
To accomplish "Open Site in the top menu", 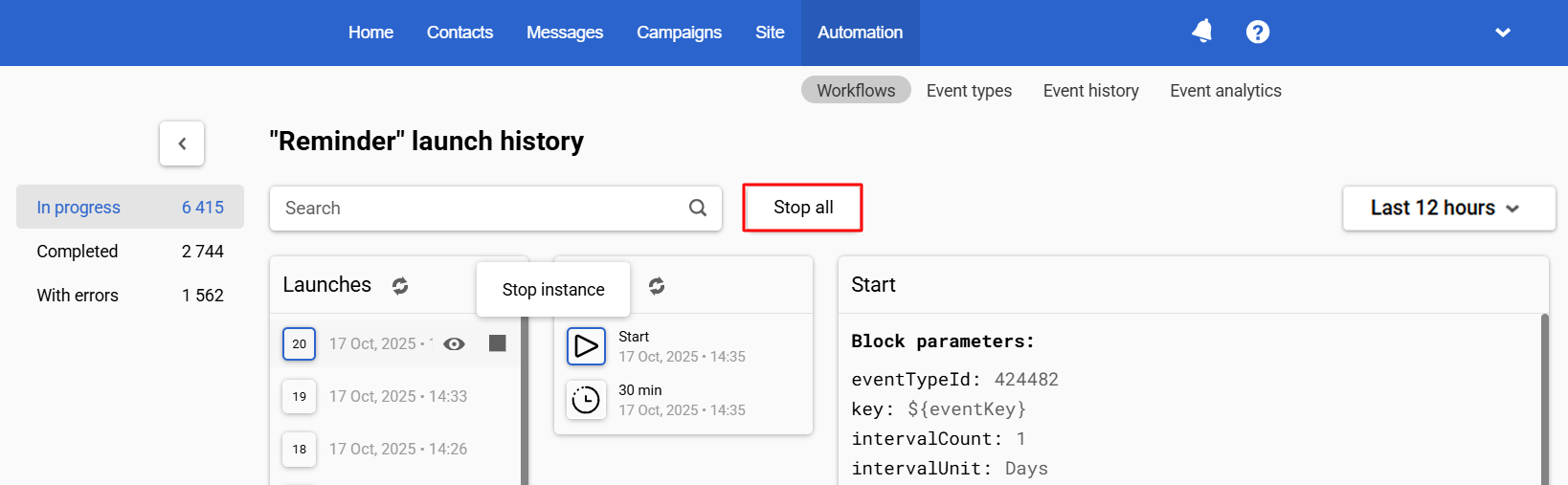I will pos(770,33).
